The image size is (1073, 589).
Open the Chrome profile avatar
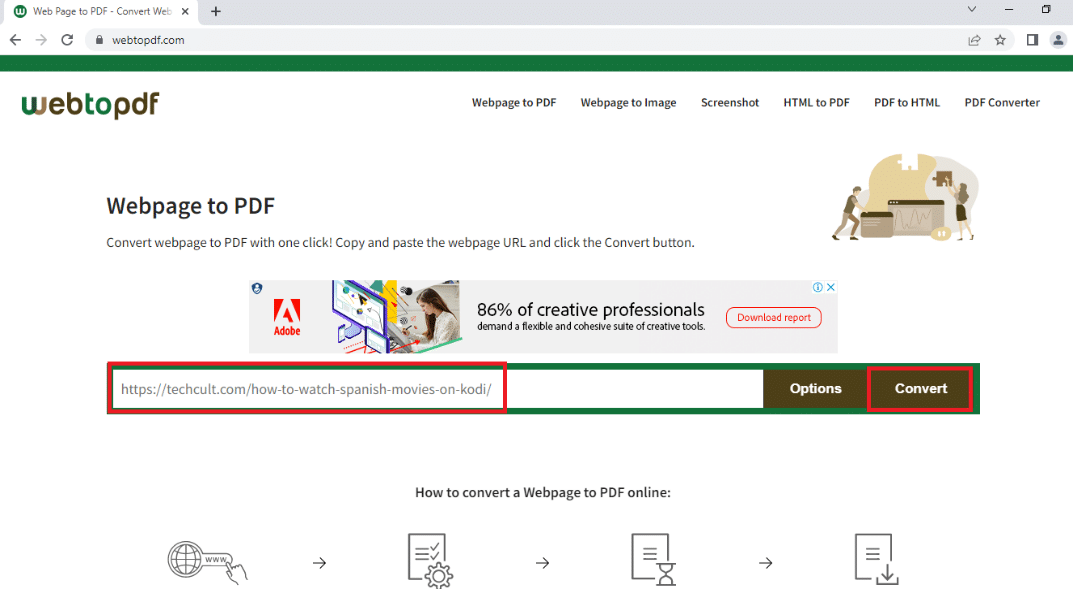1058,40
